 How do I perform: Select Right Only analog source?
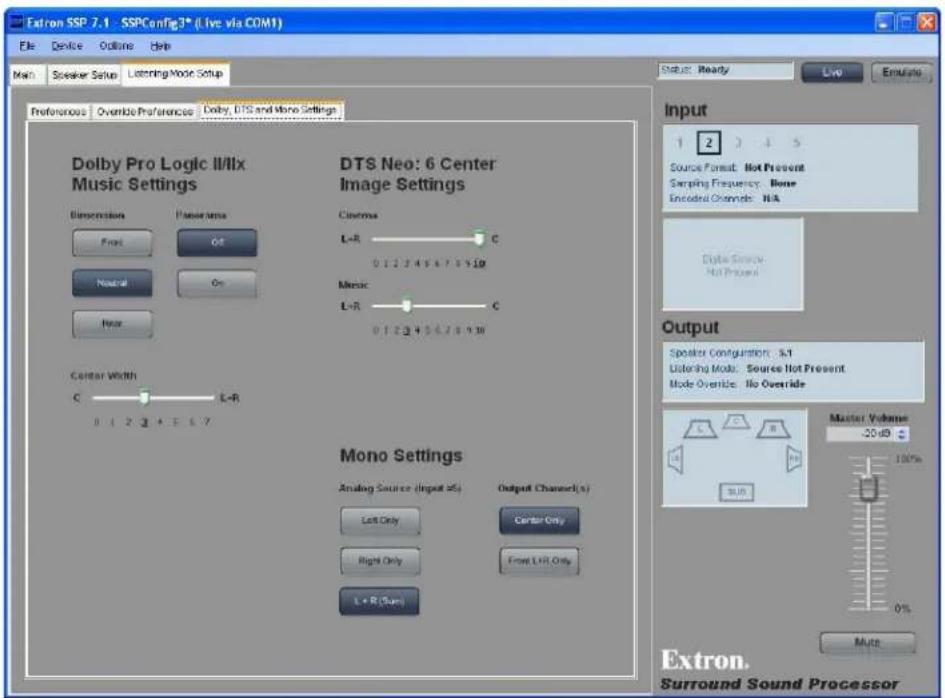click(x=380, y=561)
